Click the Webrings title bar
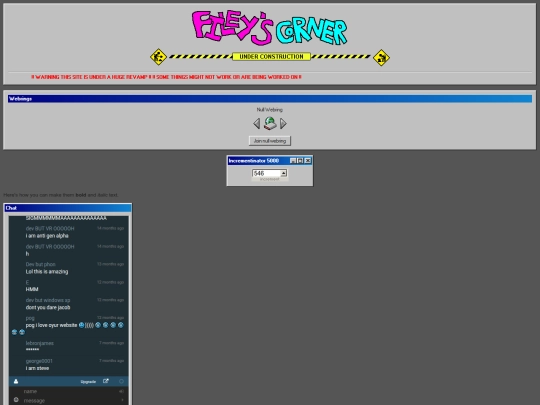This screenshot has height=405, width=540. coord(270,99)
